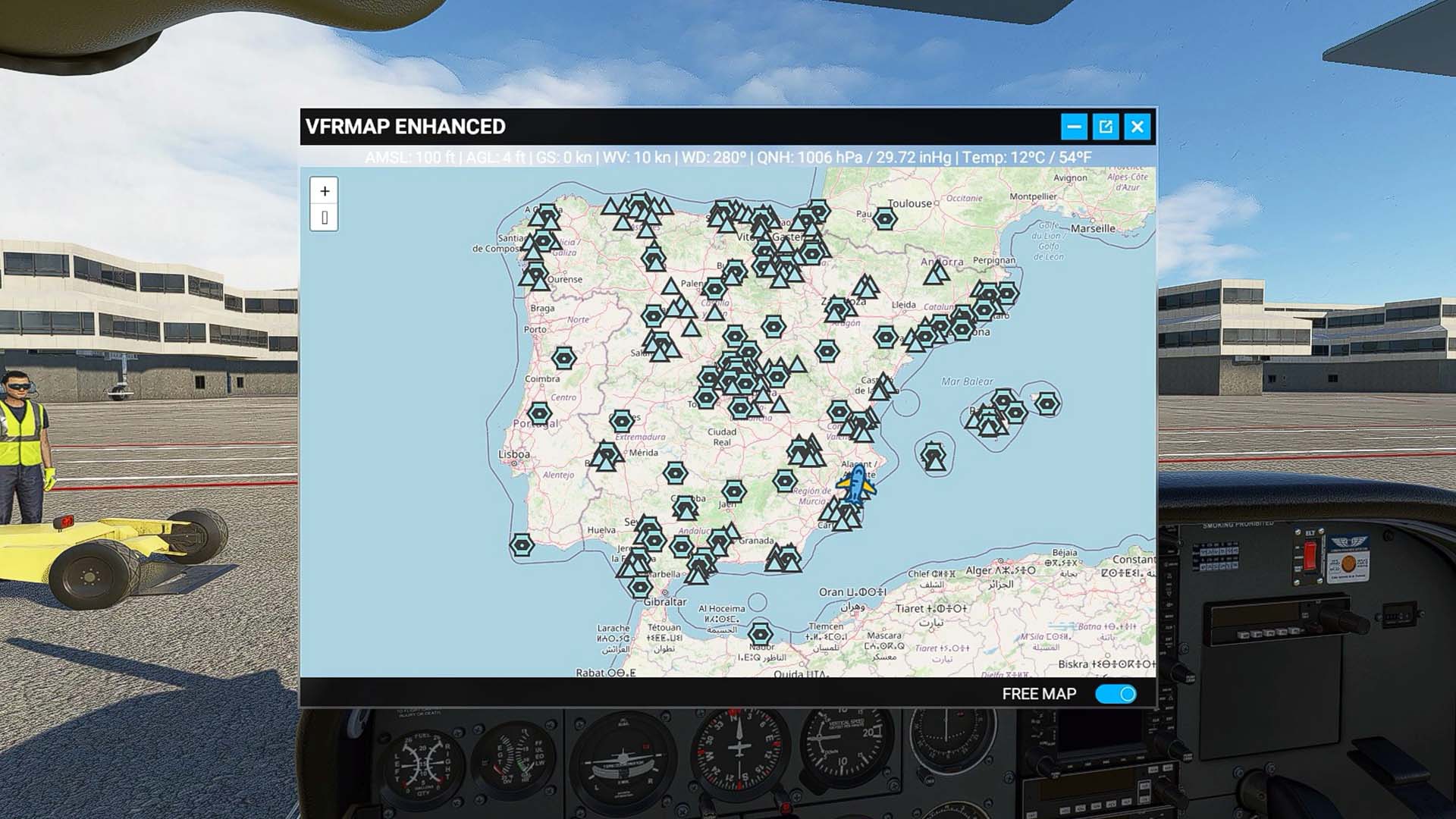Zoom in the map with plus button

(325, 191)
